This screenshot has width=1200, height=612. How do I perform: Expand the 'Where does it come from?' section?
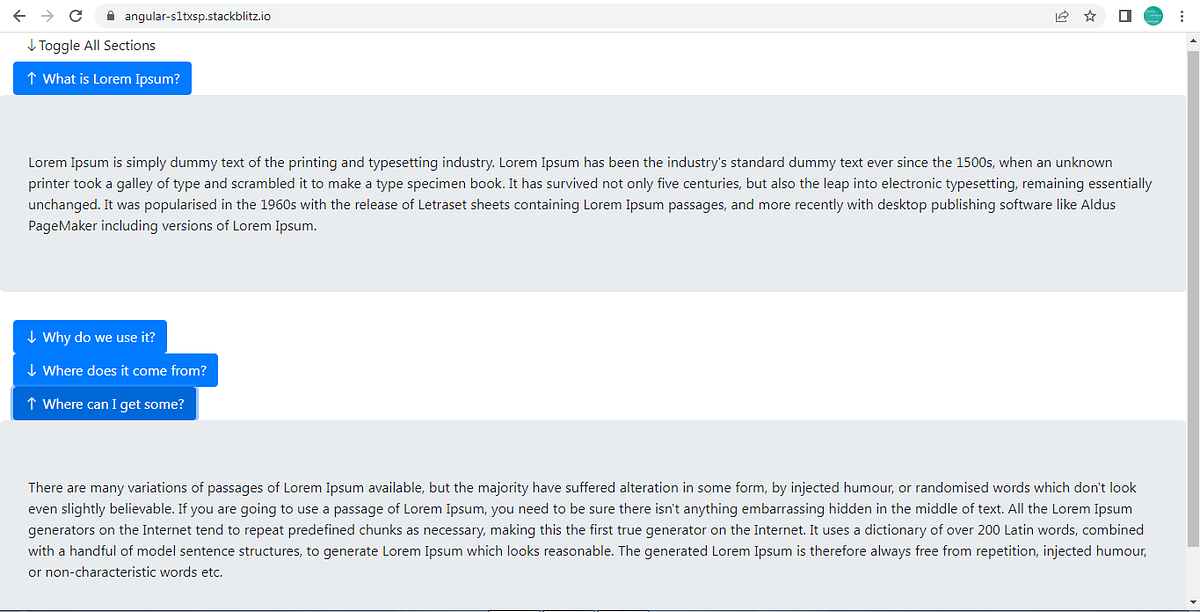[x=115, y=370]
